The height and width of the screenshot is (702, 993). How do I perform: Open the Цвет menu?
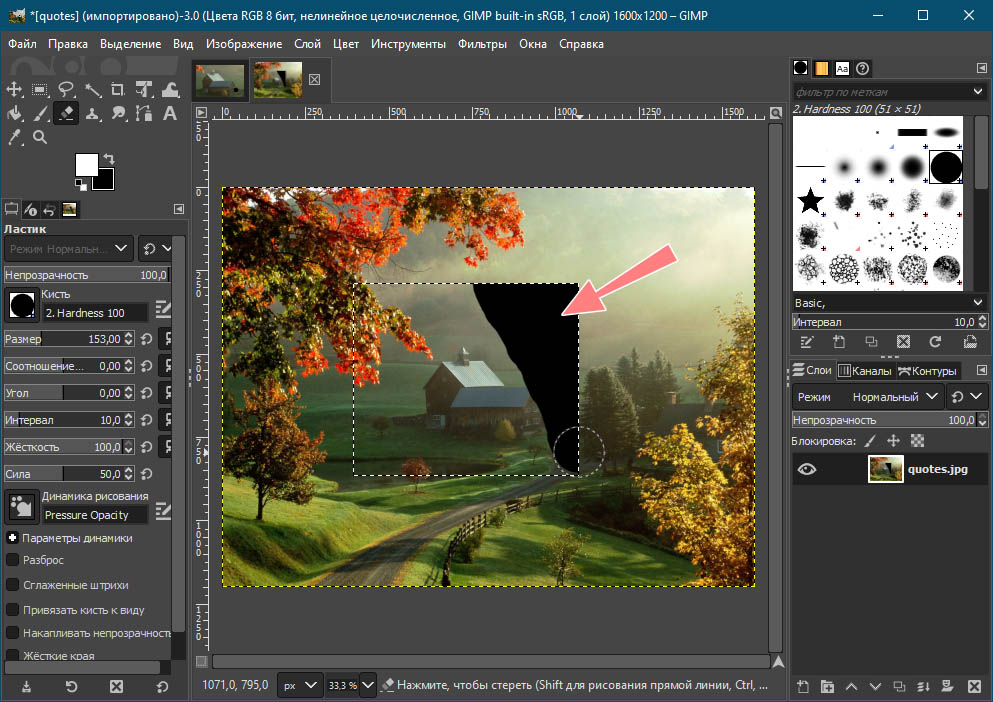tap(346, 44)
